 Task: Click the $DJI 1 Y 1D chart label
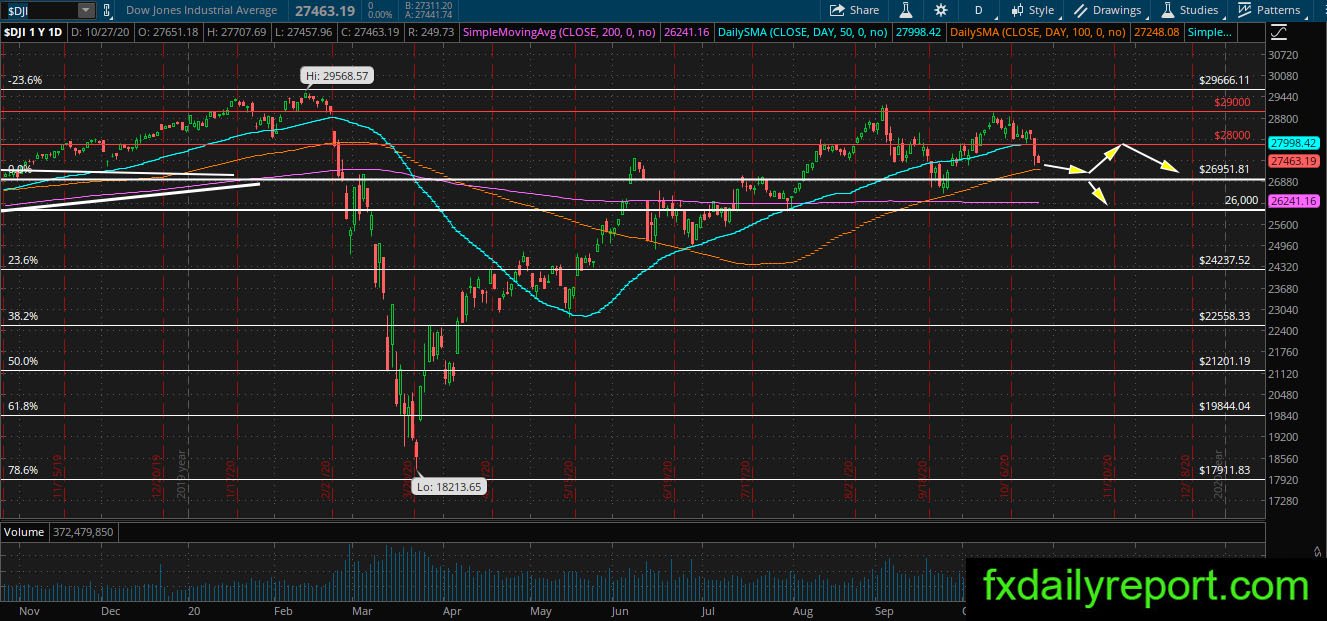pyautogui.click(x=33, y=32)
